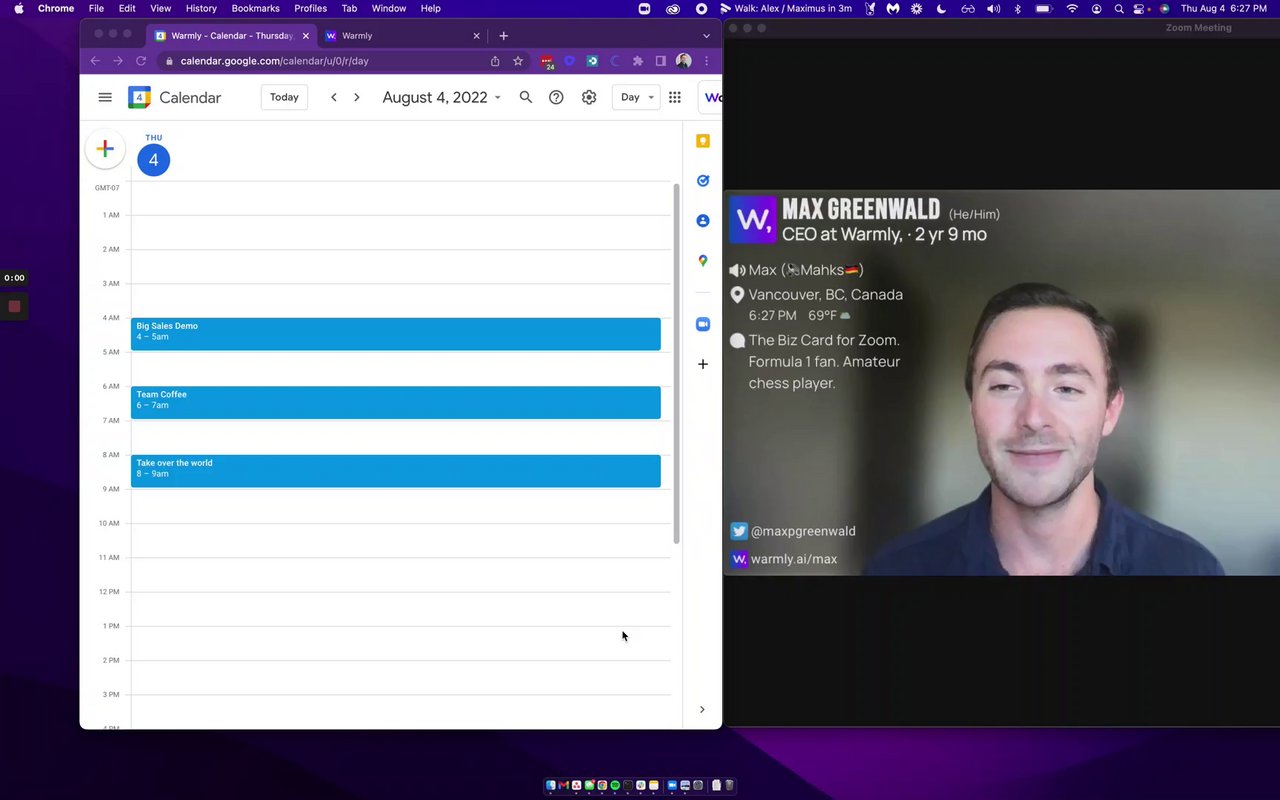Viewport: 1280px width, 800px height.
Task: Open Google Maps in side panel
Action: 703,261
